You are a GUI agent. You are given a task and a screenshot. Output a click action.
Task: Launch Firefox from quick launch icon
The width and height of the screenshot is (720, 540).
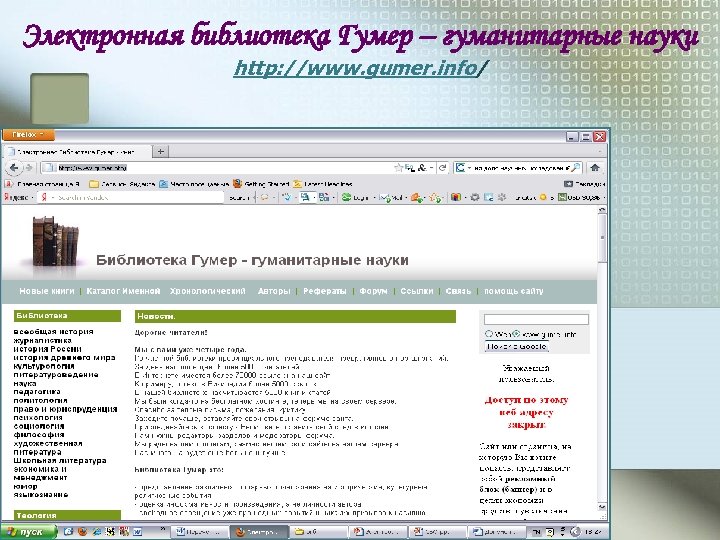pyautogui.click(x=82, y=532)
